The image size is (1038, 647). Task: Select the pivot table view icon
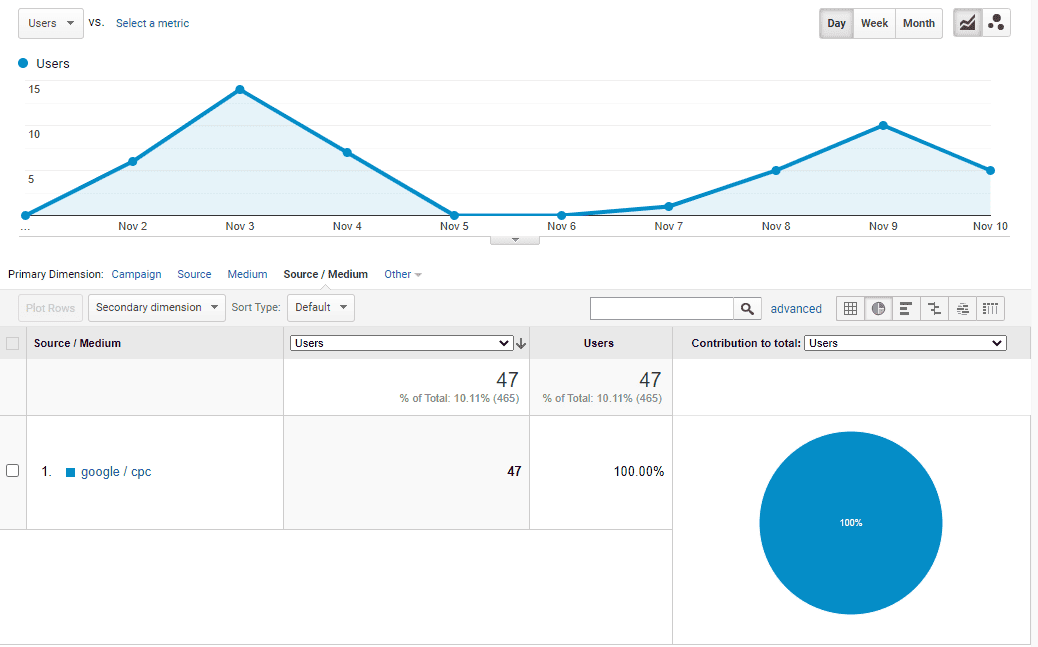[x=990, y=309]
